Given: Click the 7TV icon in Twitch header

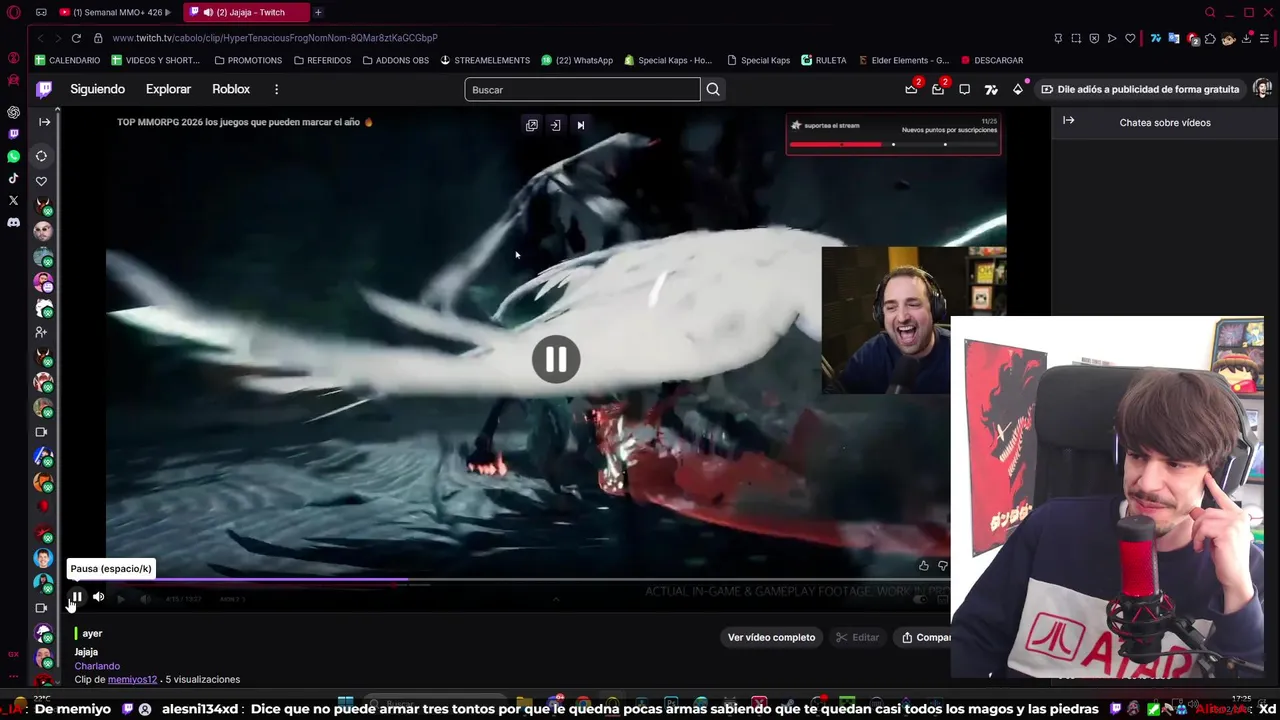Looking at the screenshot, I should (x=991, y=89).
